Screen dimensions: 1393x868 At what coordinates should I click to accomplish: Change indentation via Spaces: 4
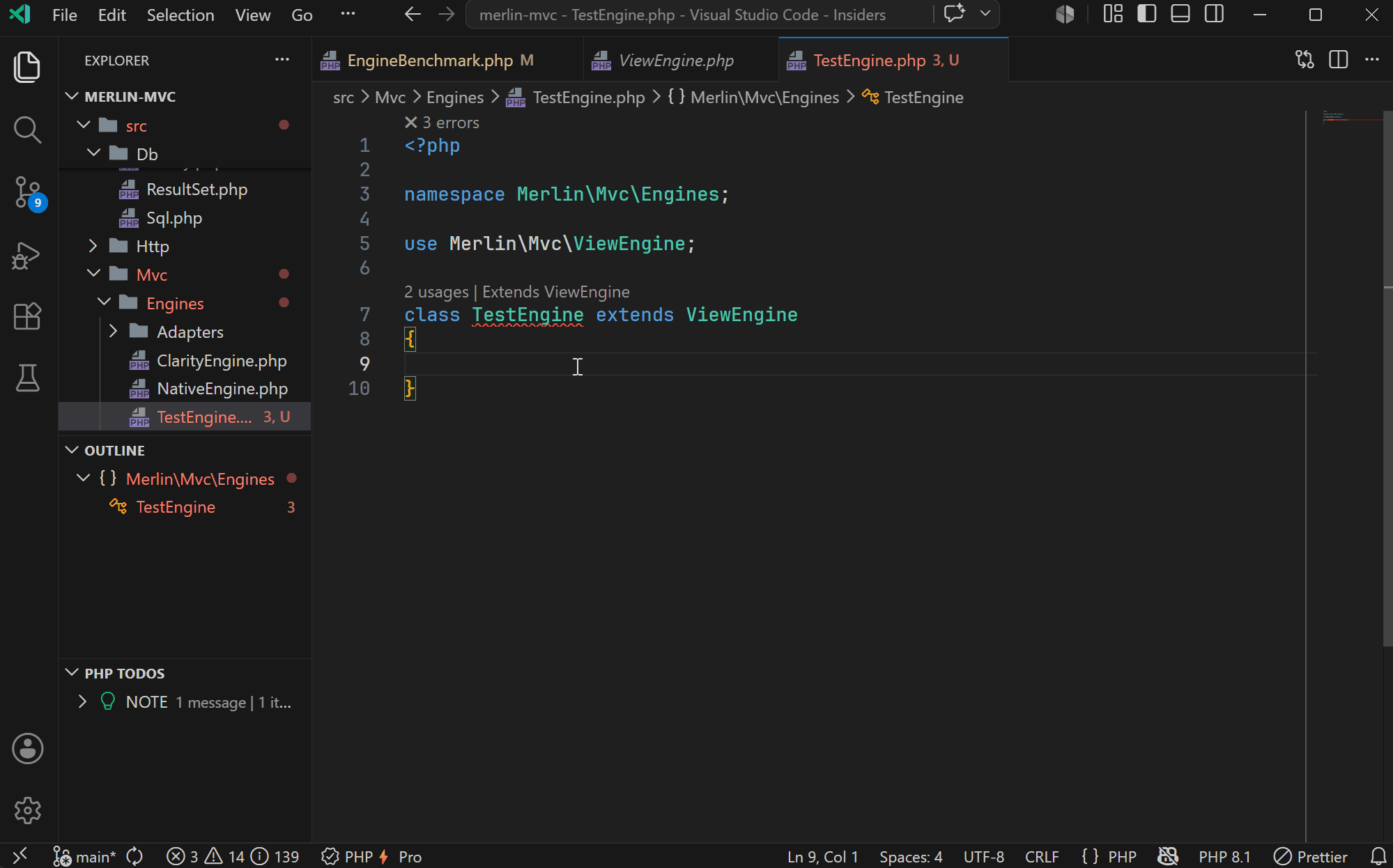click(911, 856)
